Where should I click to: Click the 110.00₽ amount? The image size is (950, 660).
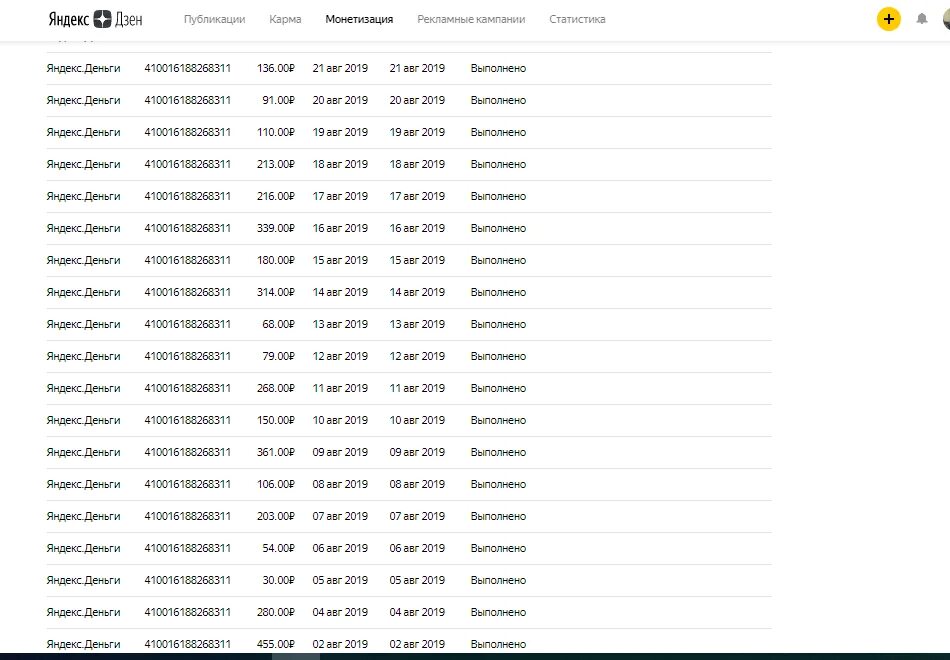(x=276, y=133)
